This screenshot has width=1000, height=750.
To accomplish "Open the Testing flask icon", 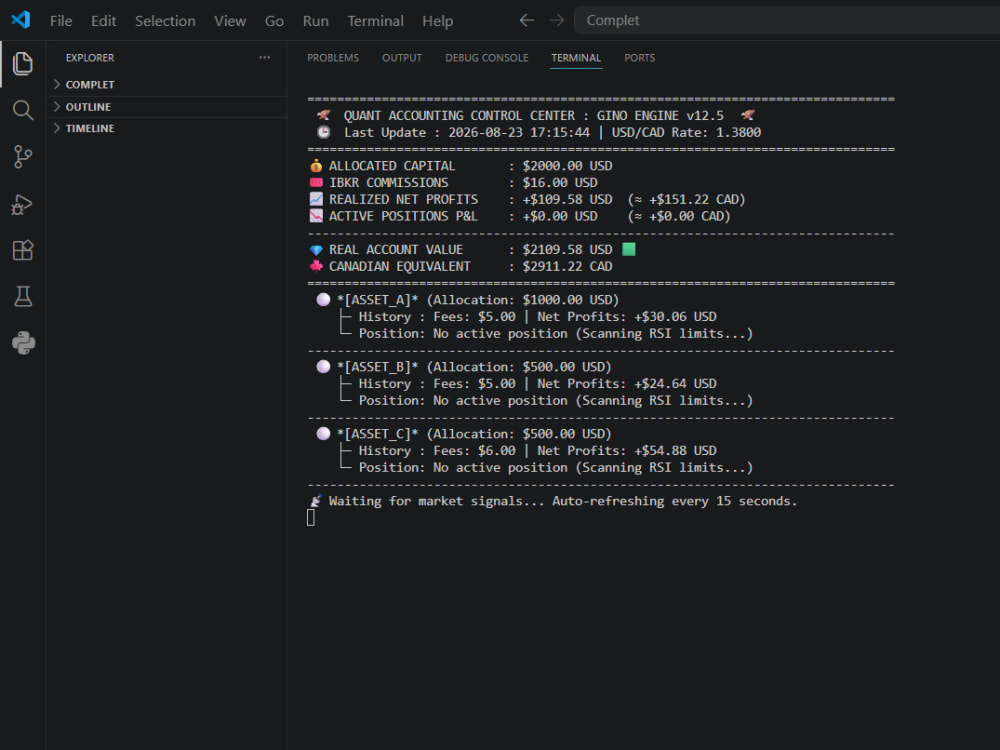I will tap(23, 297).
